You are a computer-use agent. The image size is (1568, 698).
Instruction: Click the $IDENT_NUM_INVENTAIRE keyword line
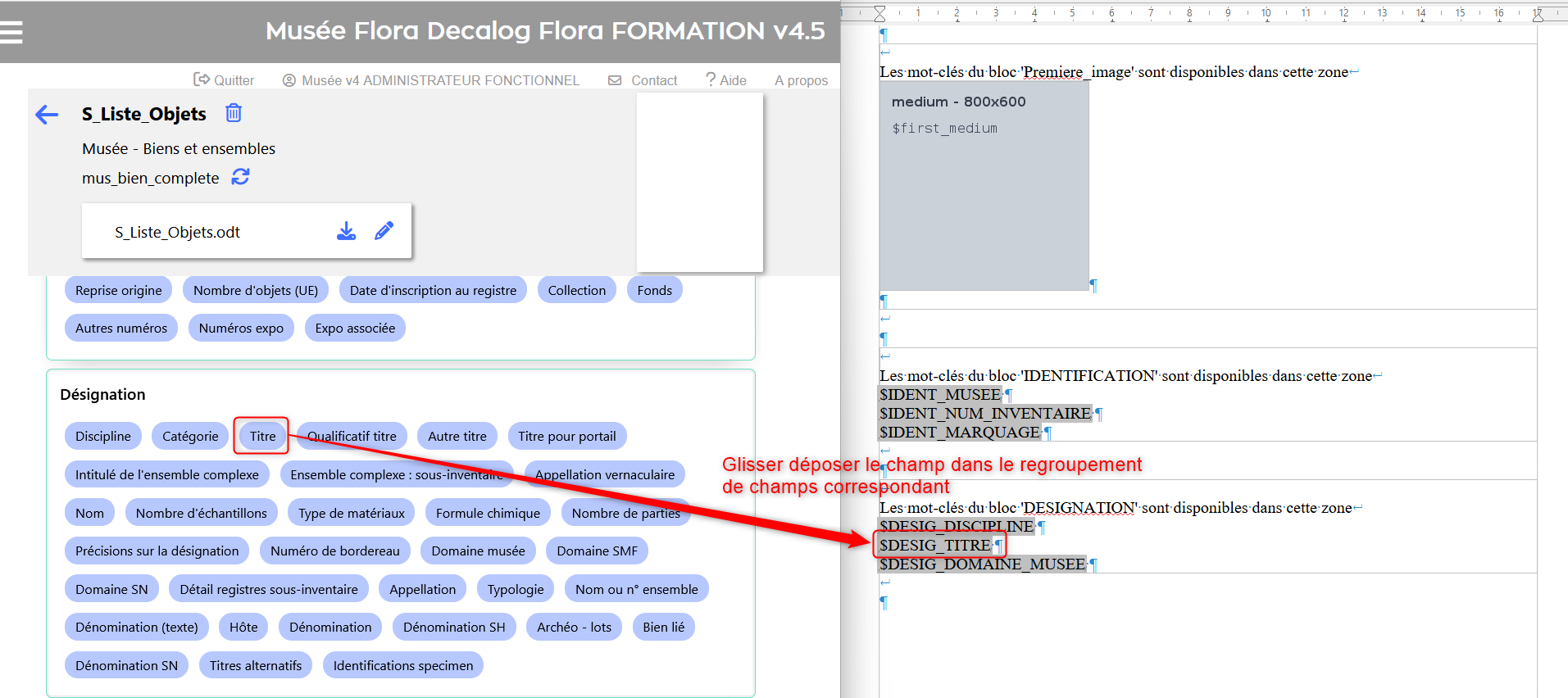985,414
